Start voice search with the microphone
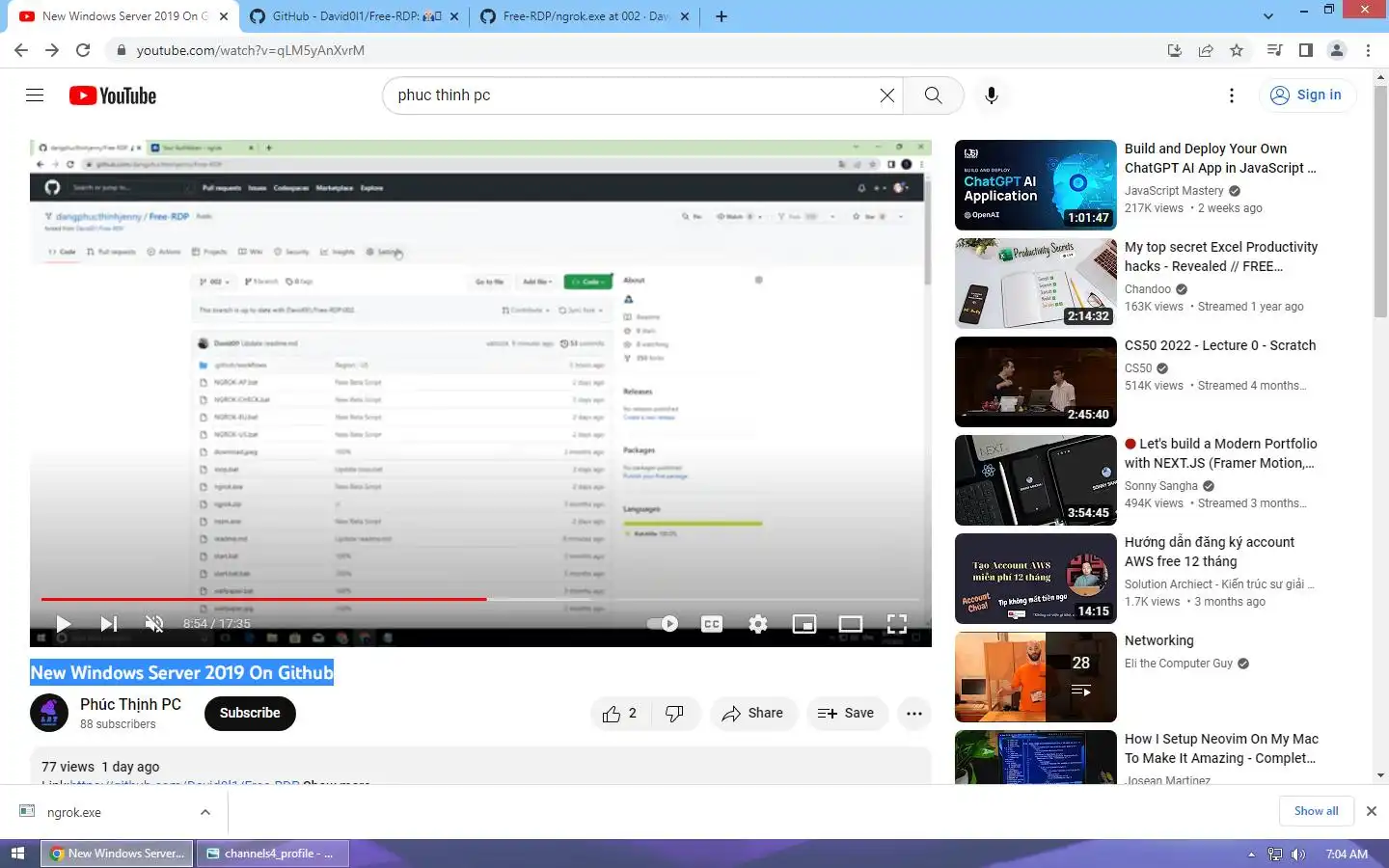Screen dimensions: 1389x868 [x=991, y=95]
